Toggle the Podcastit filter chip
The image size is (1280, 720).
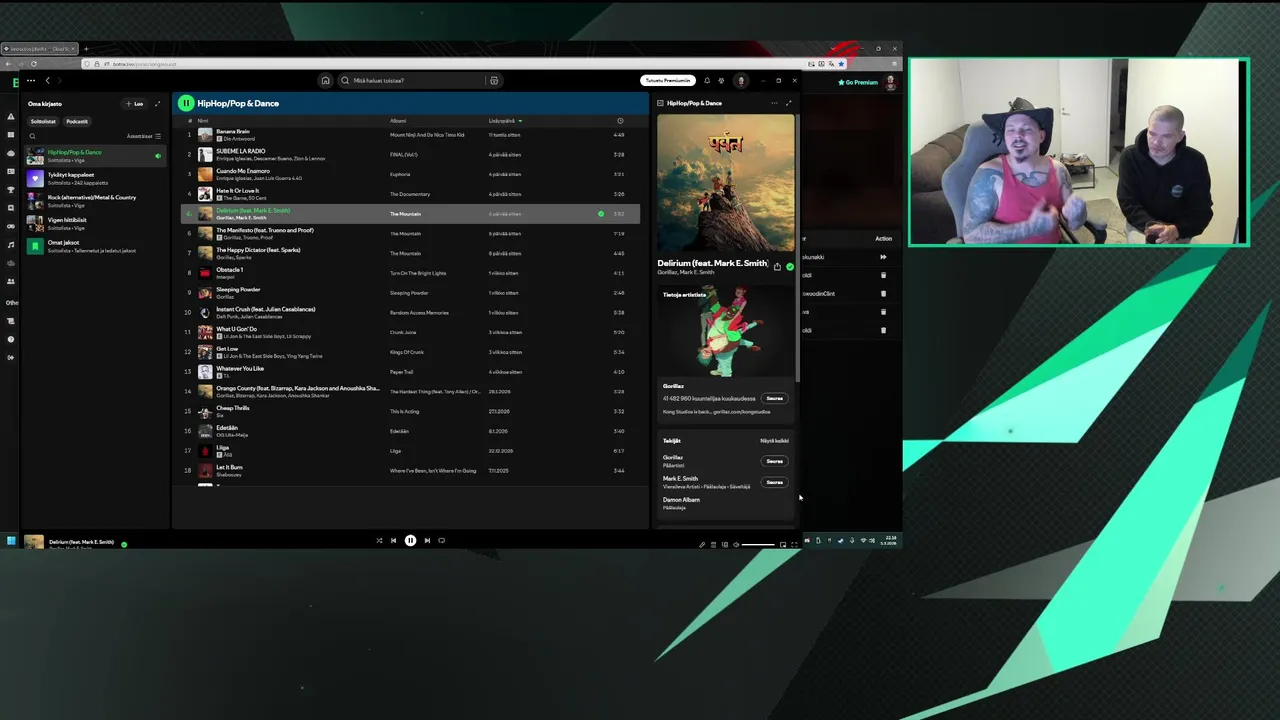click(77, 121)
